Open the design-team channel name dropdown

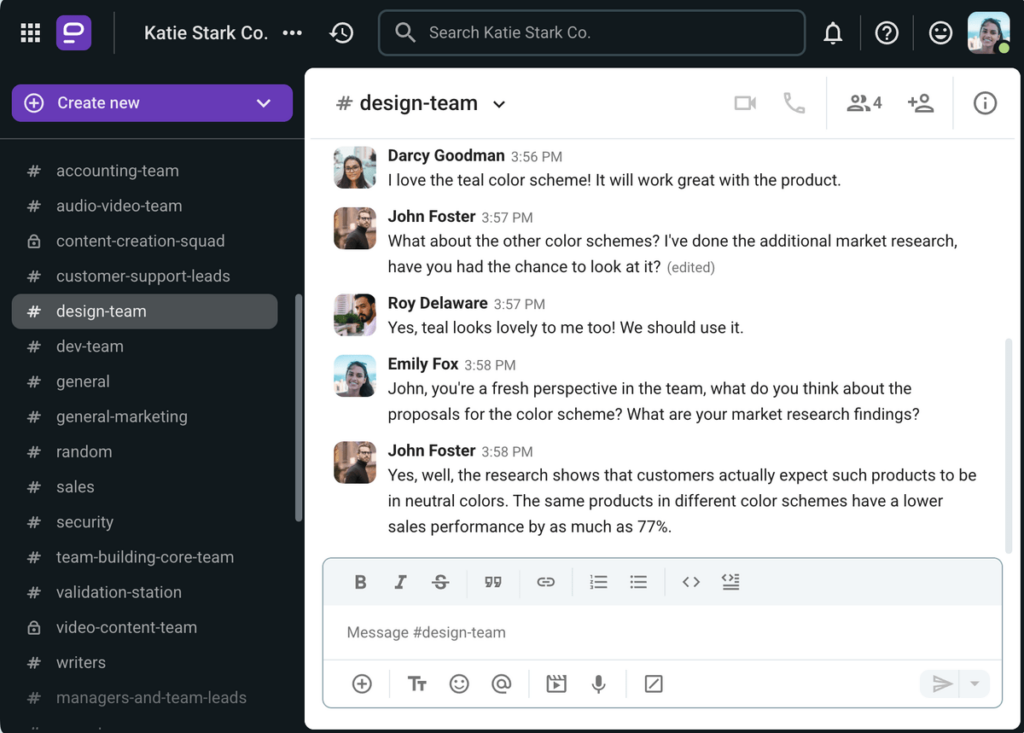pos(500,104)
